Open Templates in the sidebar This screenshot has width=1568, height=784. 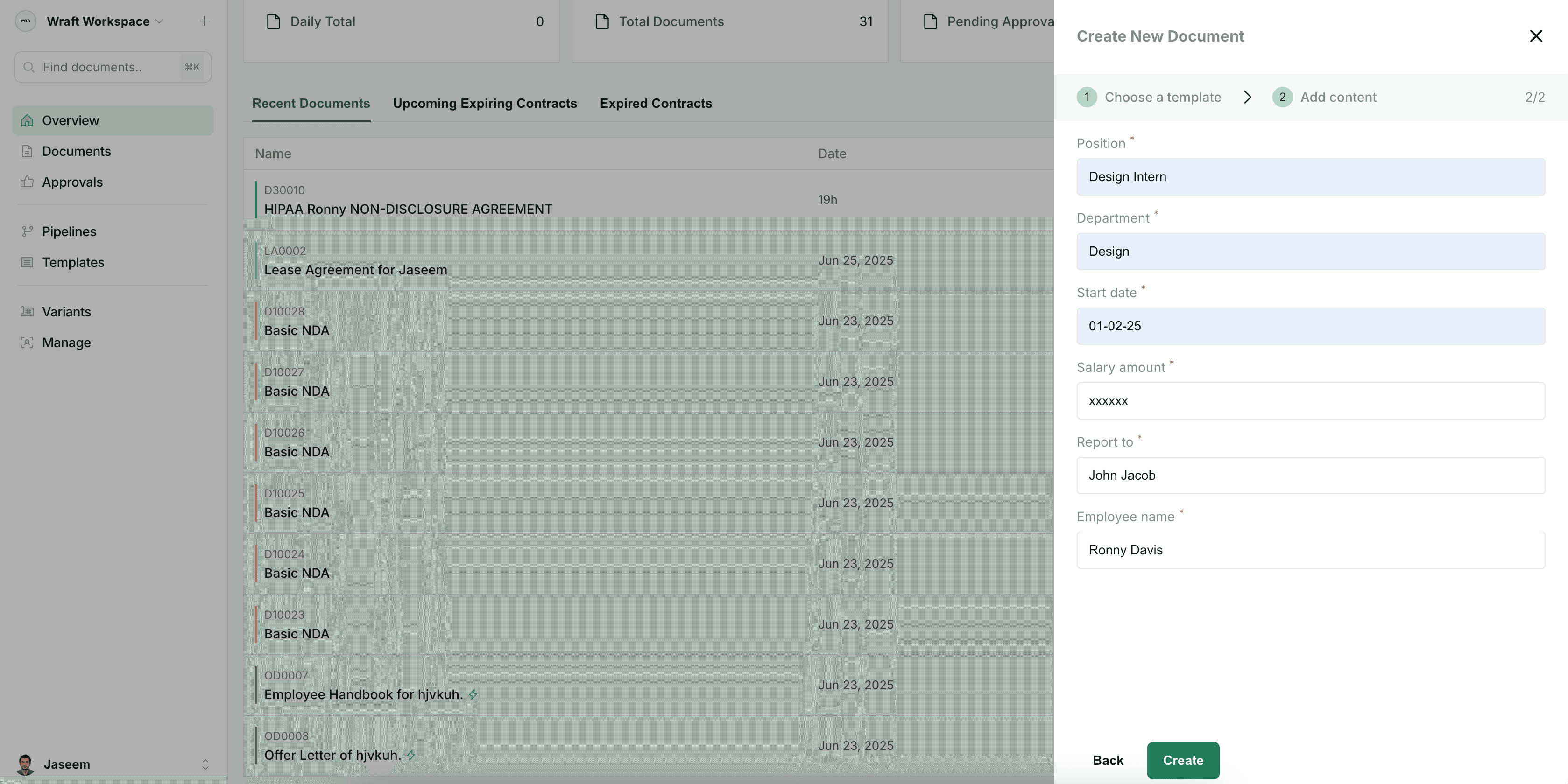(73, 262)
